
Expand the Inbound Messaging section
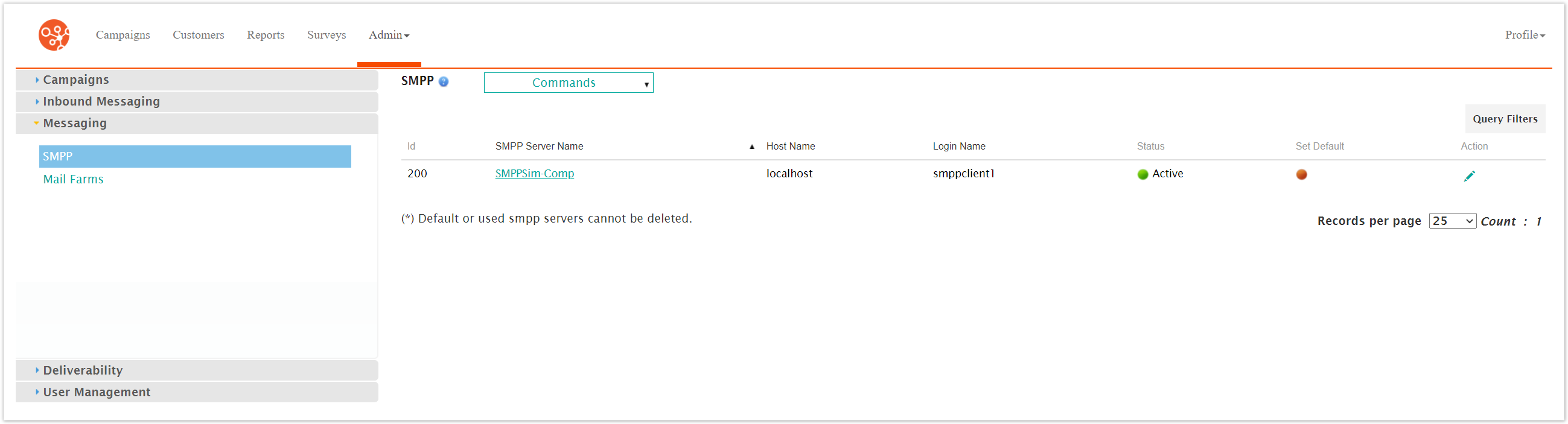click(101, 101)
